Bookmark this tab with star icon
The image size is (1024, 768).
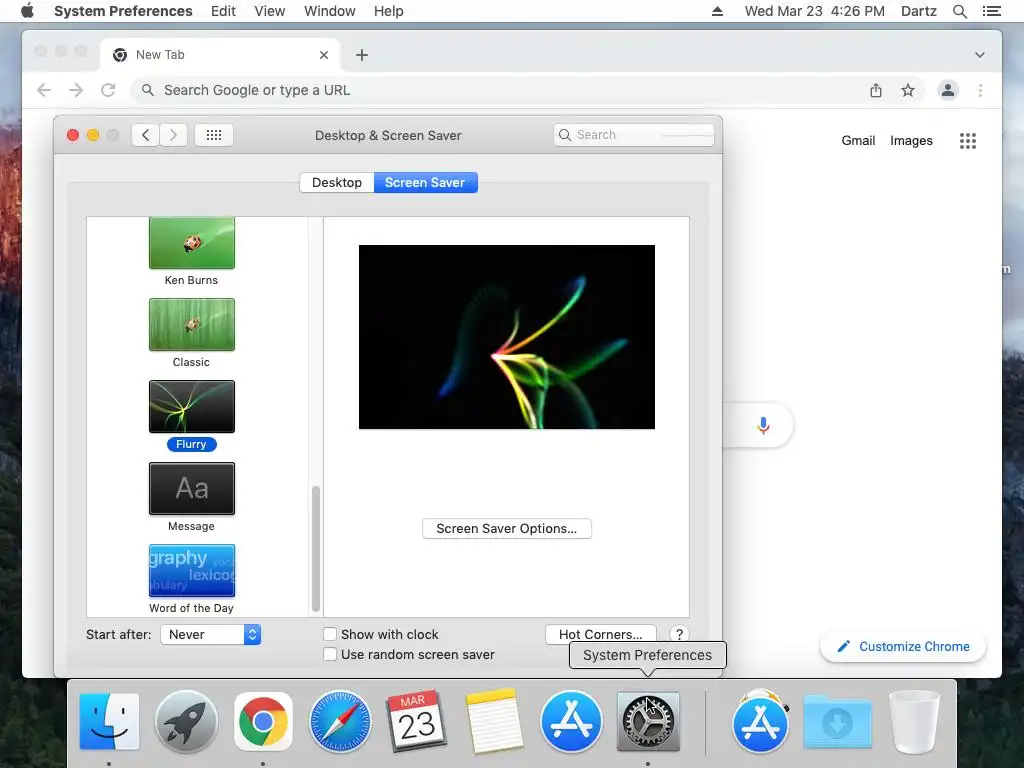tap(908, 90)
